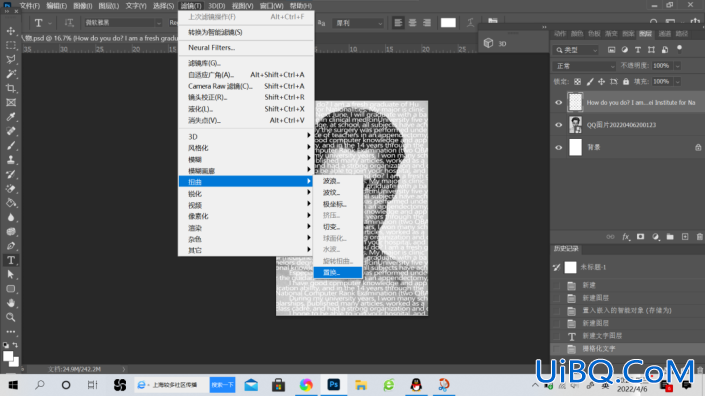This screenshot has height=396, width=705.
Task: Open the text color swatch
Action: click(x=448, y=22)
